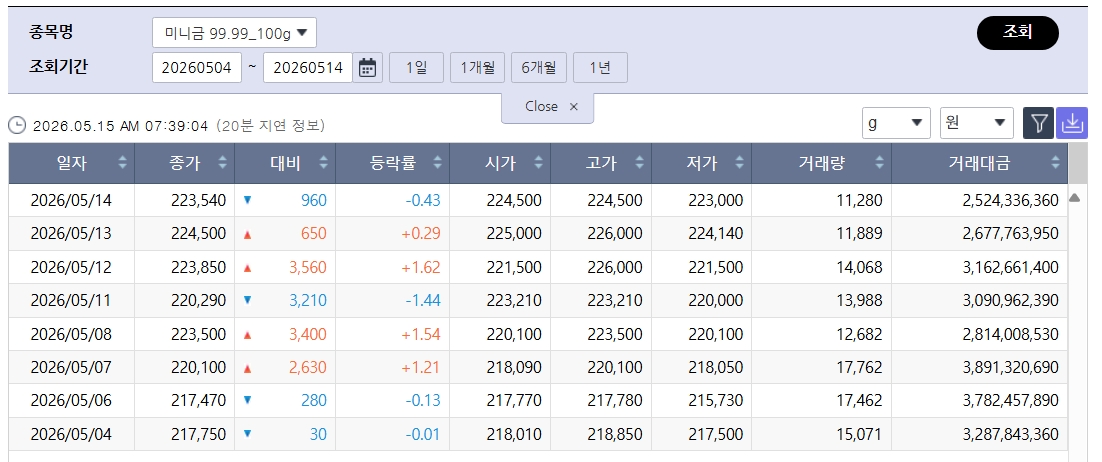The width and height of the screenshot is (1102, 462).
Task: Download table data with the download icon
Action: (x=1072, y=123)
